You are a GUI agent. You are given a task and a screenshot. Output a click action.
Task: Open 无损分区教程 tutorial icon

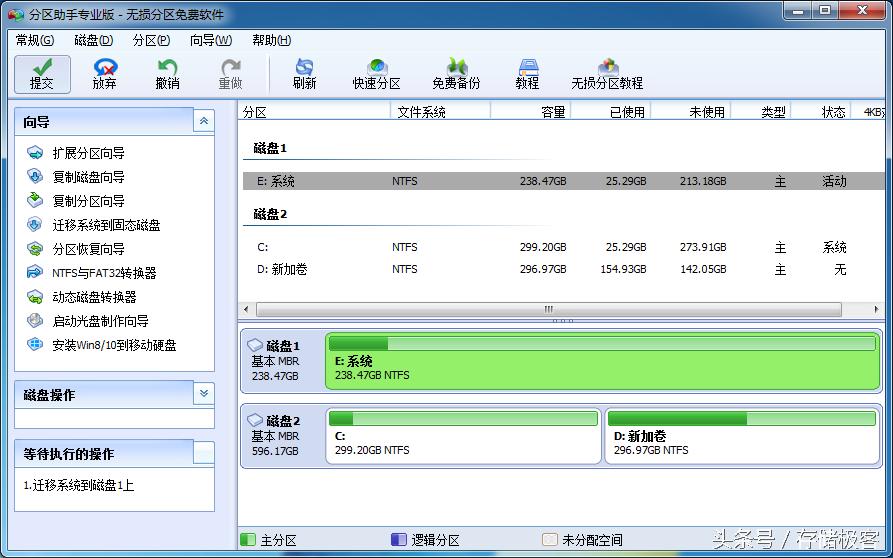click(607, 74)
